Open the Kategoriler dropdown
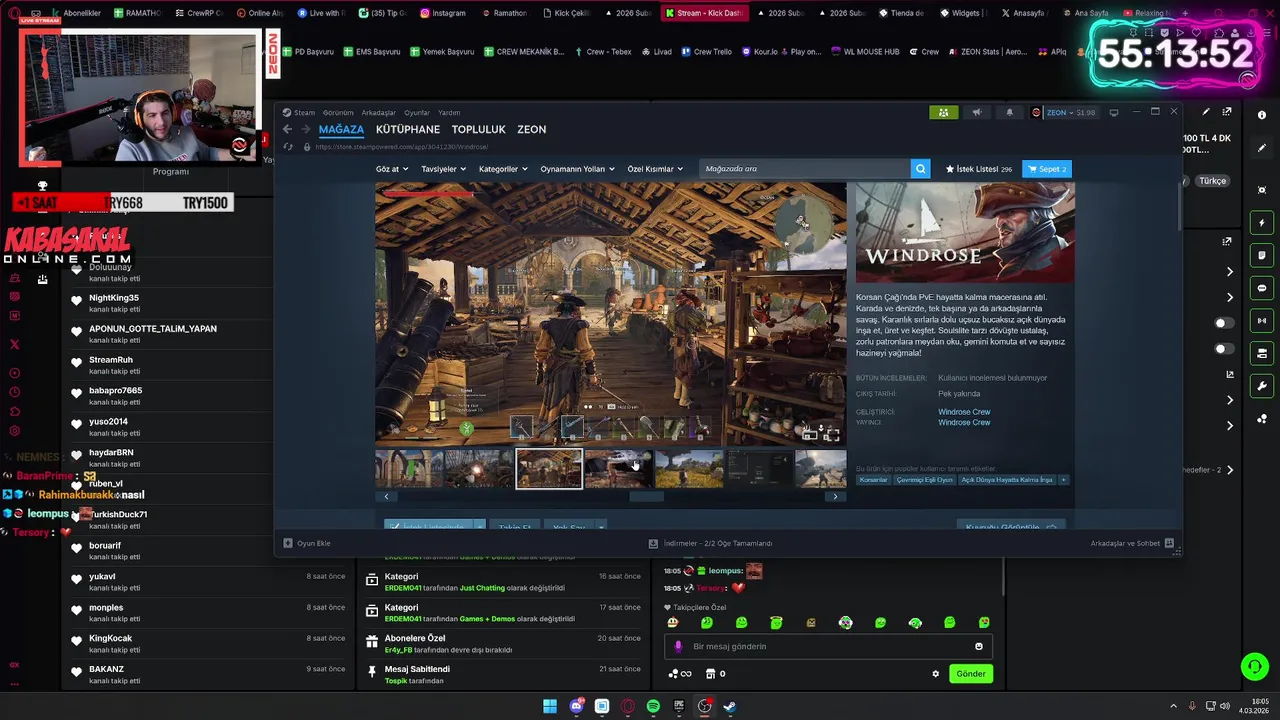This screenshot has height=720, width=1280. pyautogui.click(x=503, y=169)
